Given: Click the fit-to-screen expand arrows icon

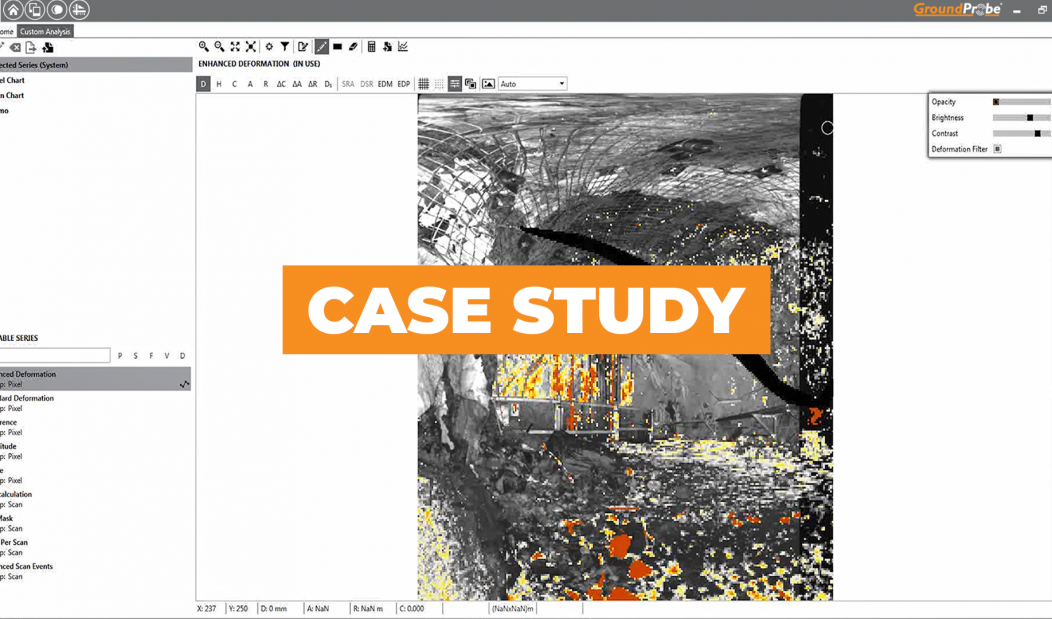Looking at the screenshot, I should (235, 47).
